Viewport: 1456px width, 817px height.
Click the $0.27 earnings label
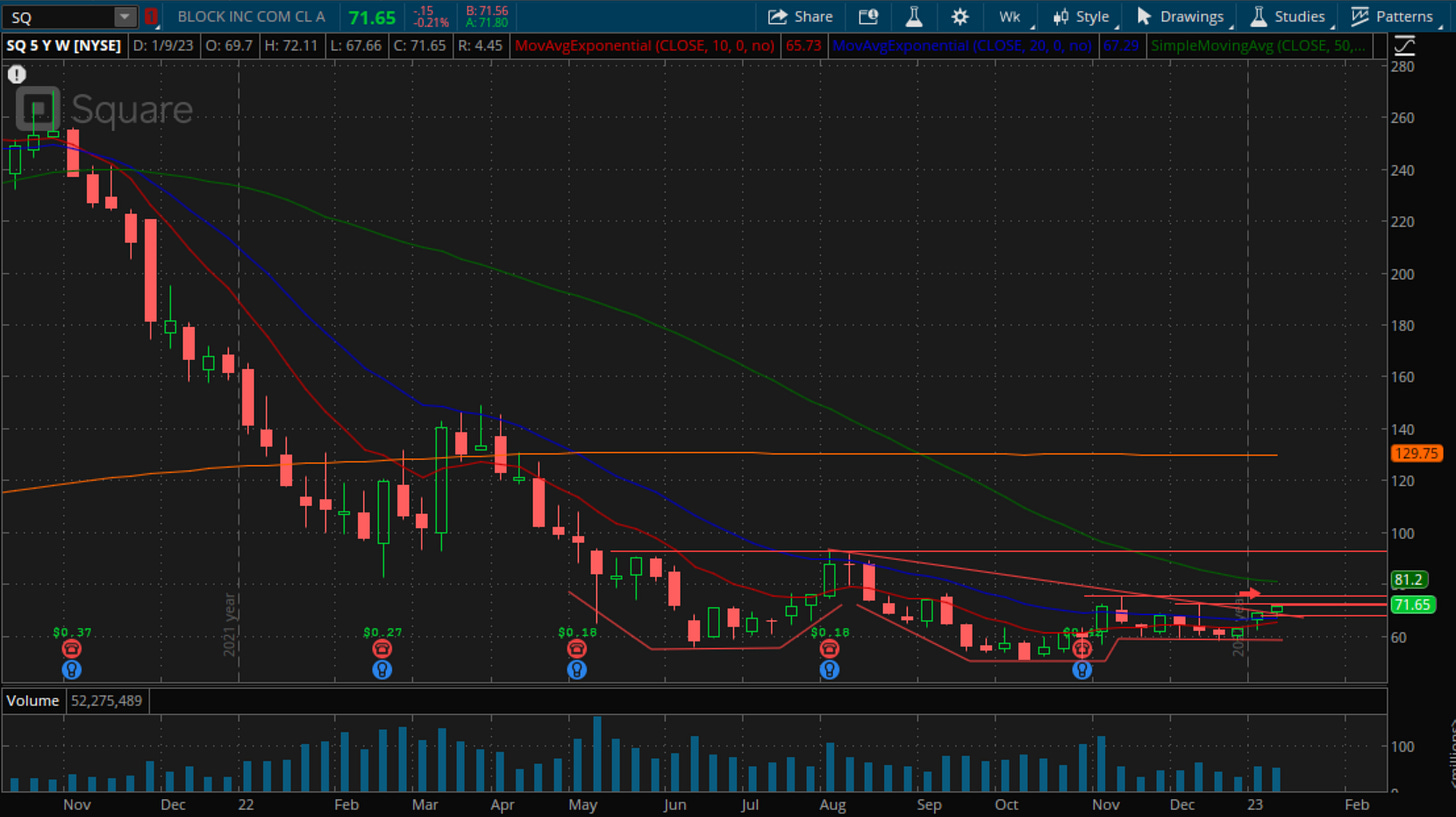click(382, 632)
